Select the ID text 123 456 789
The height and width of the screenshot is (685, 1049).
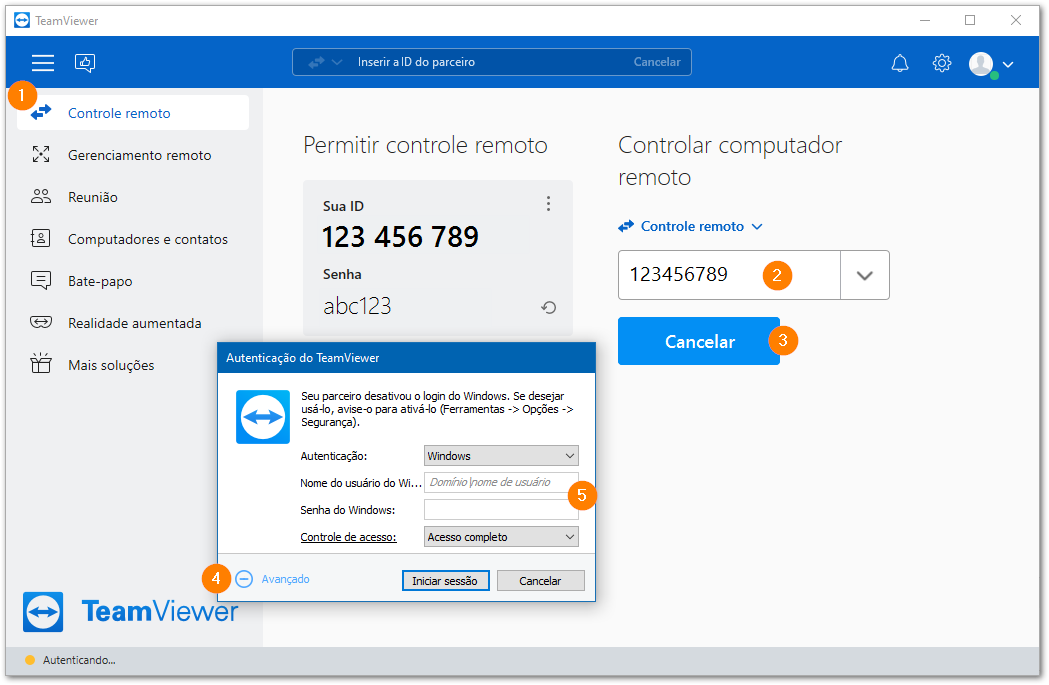click(400, 237)
